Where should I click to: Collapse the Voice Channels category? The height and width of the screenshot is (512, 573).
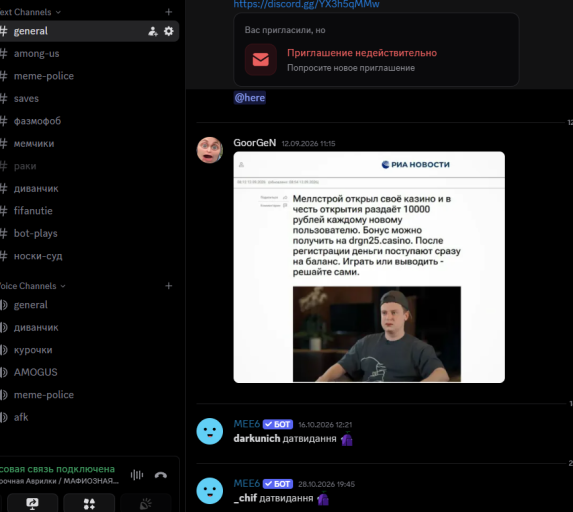tap(32, 286)
